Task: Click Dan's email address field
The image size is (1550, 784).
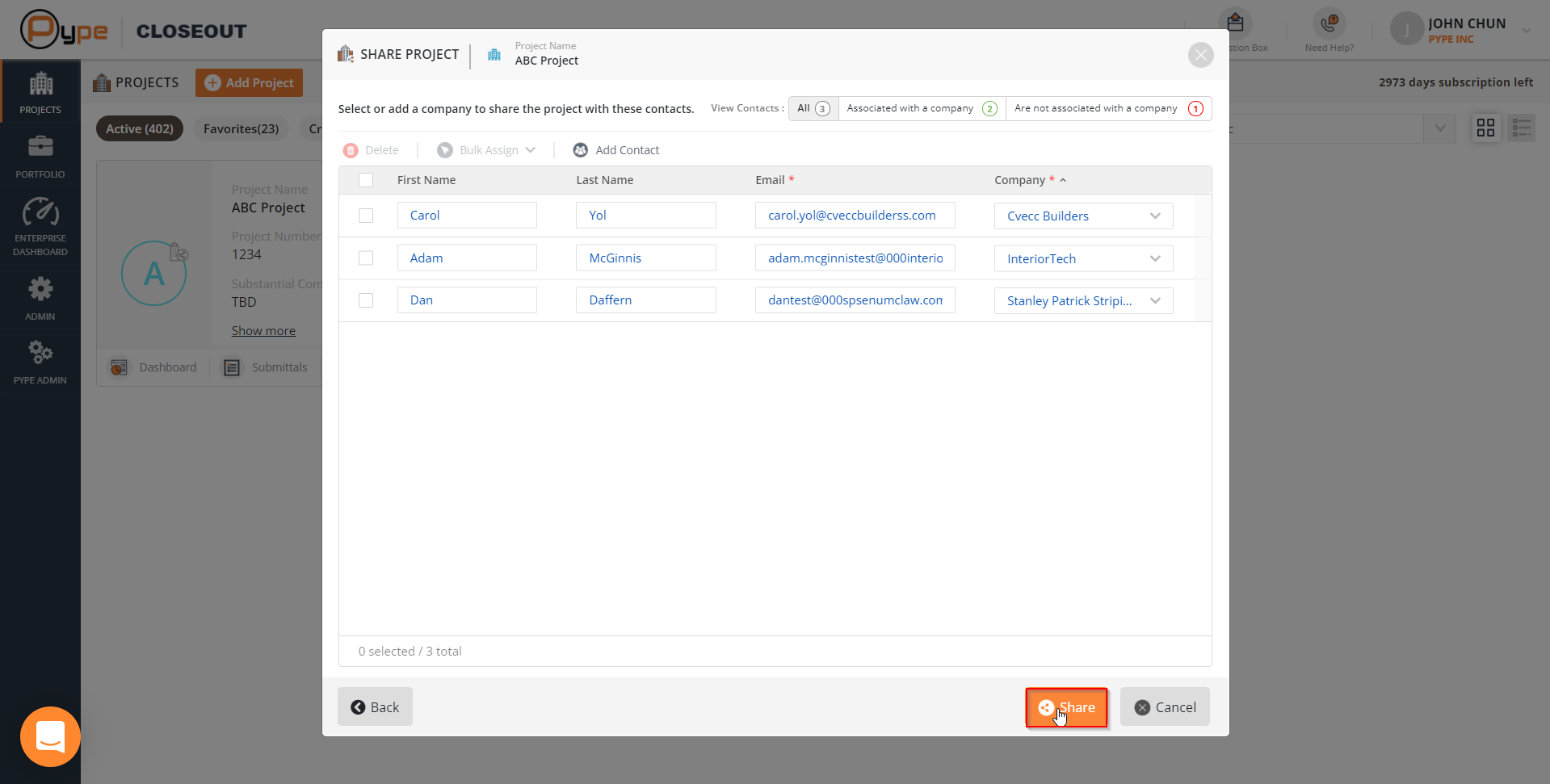Action: (855, 300)
